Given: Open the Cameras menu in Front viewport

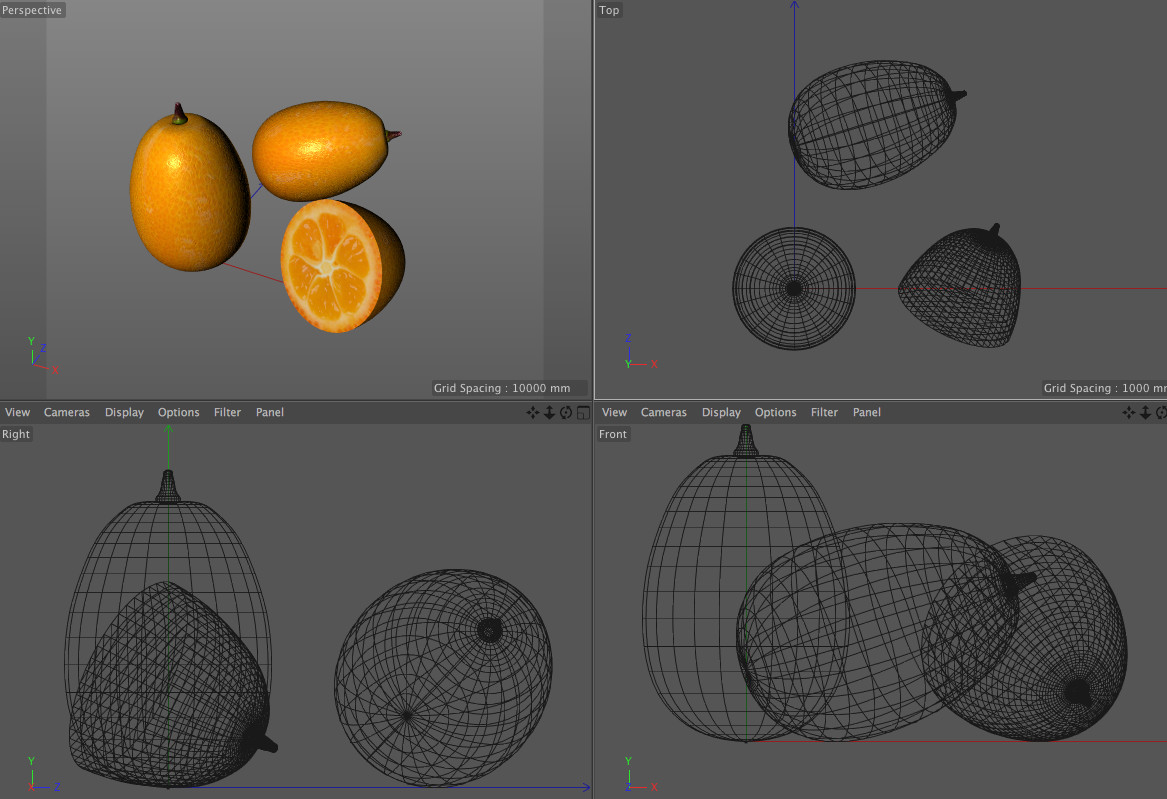Looking at the screenshot, I should coord(663,413).
